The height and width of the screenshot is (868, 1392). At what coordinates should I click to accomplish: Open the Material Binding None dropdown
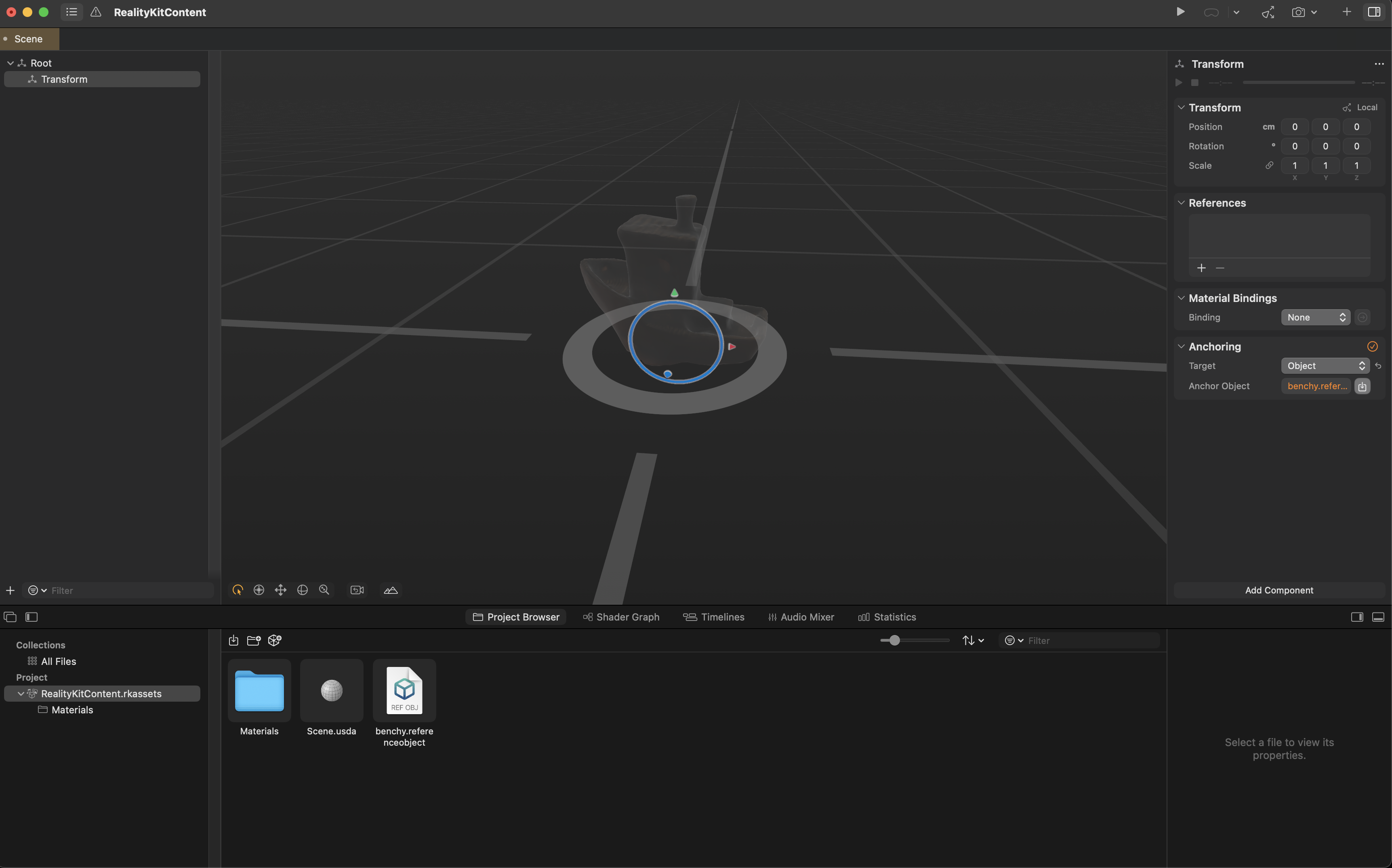click(x=1315, y=317)
